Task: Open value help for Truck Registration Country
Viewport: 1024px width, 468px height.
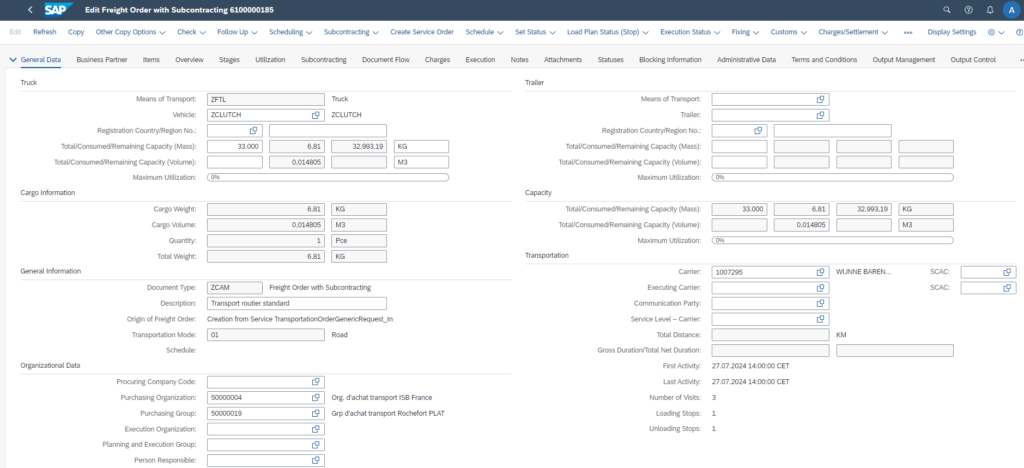Action: 253,131
